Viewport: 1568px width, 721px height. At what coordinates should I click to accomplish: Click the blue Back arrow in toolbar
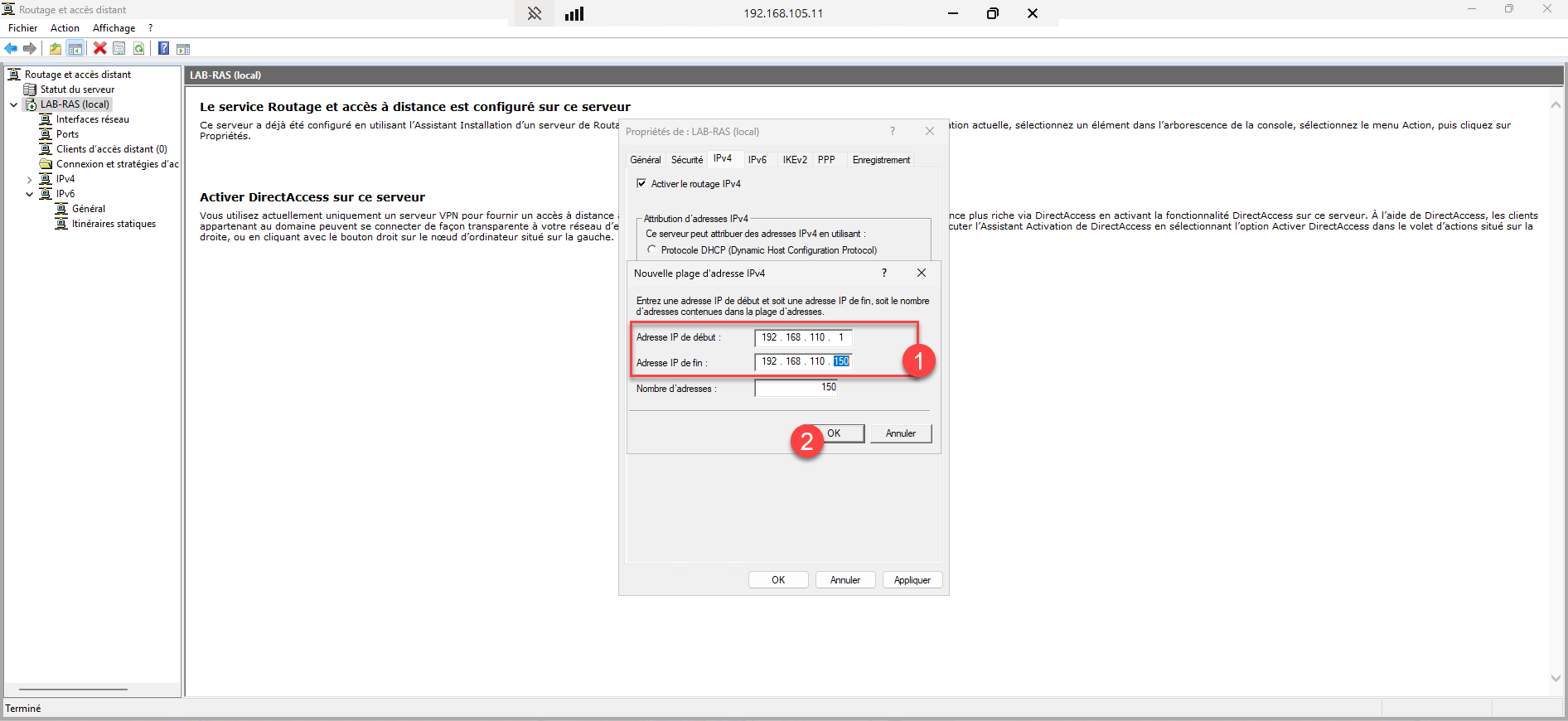click(11, 49)
